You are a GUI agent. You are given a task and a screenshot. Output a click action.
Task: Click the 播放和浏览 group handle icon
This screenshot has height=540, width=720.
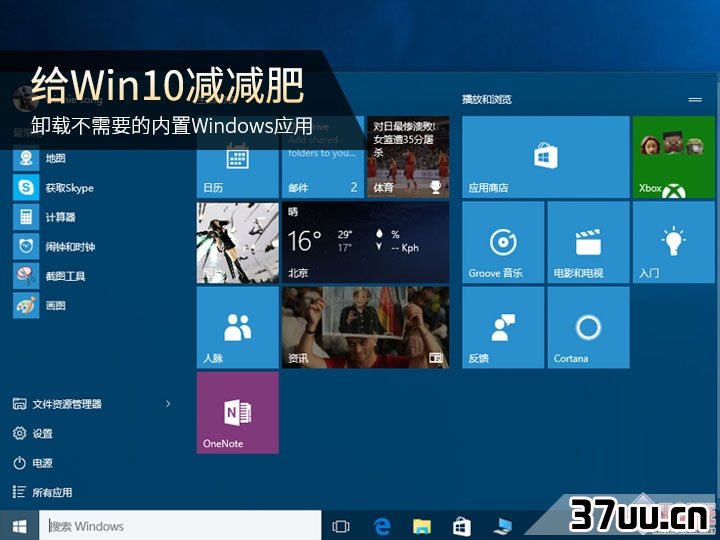coord(695,100)
